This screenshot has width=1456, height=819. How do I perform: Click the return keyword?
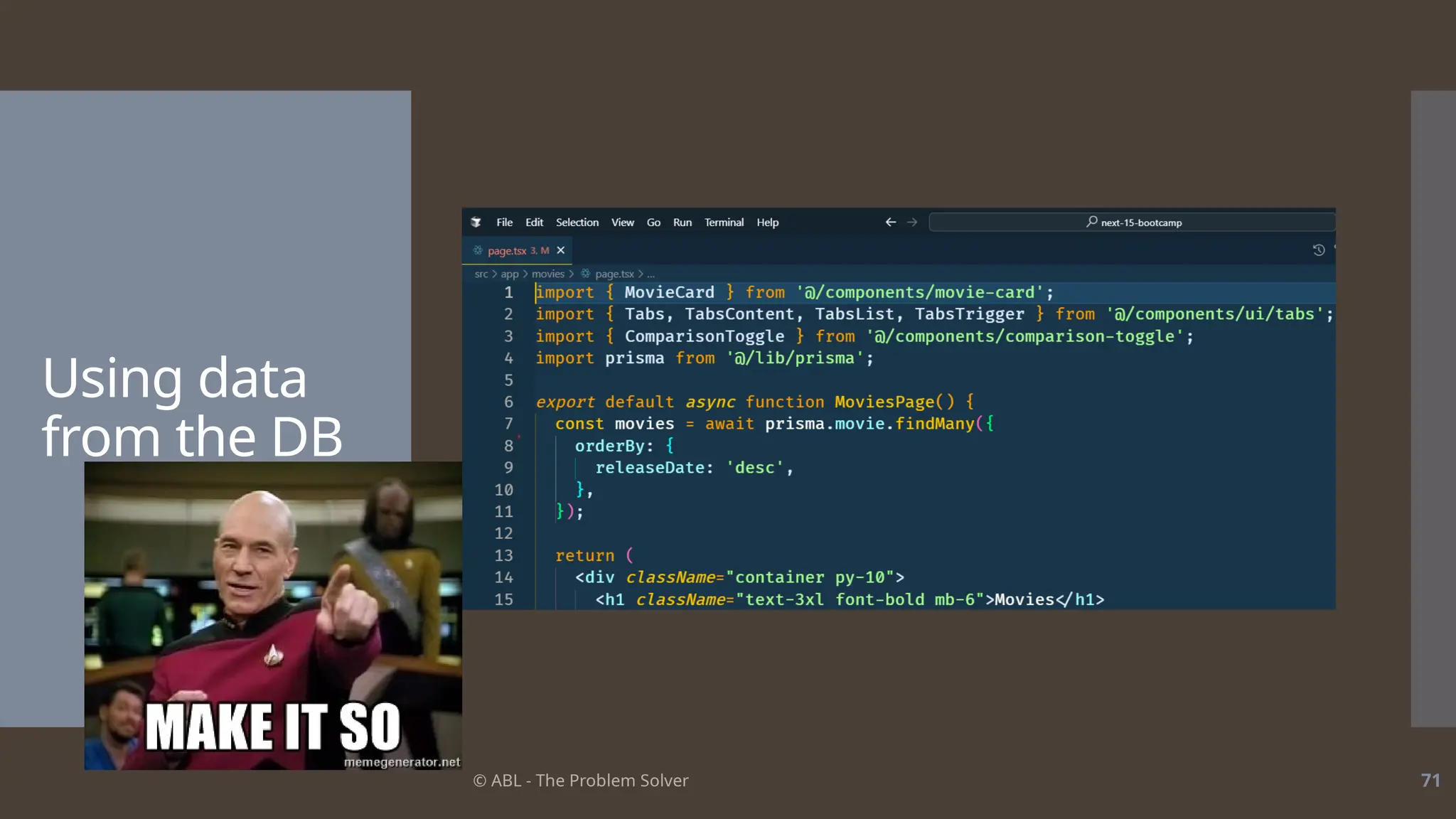pyautogui.click(x=584, y=555)
